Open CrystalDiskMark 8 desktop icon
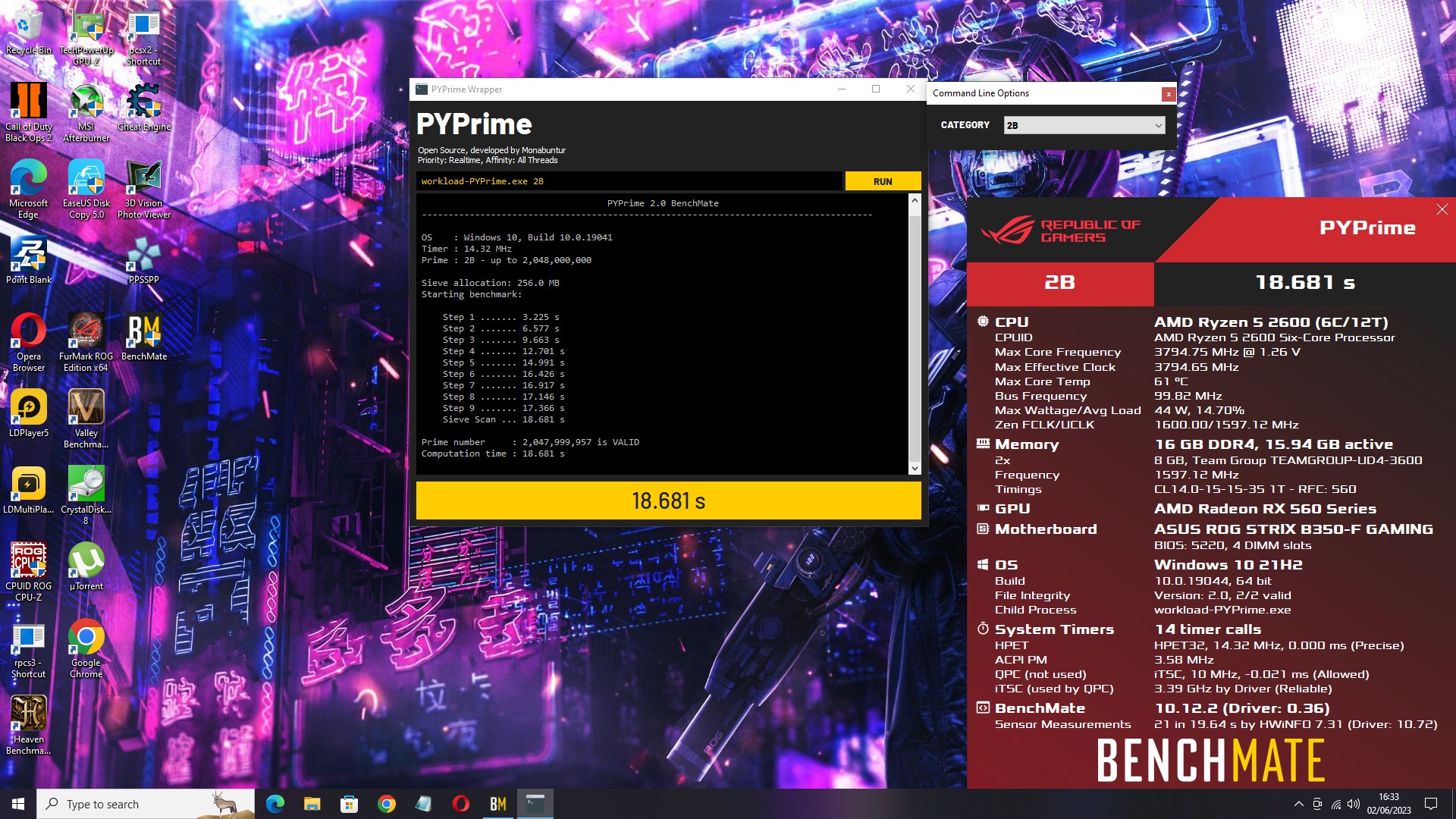Screen dimensions: 1456x819 [86, 495]
